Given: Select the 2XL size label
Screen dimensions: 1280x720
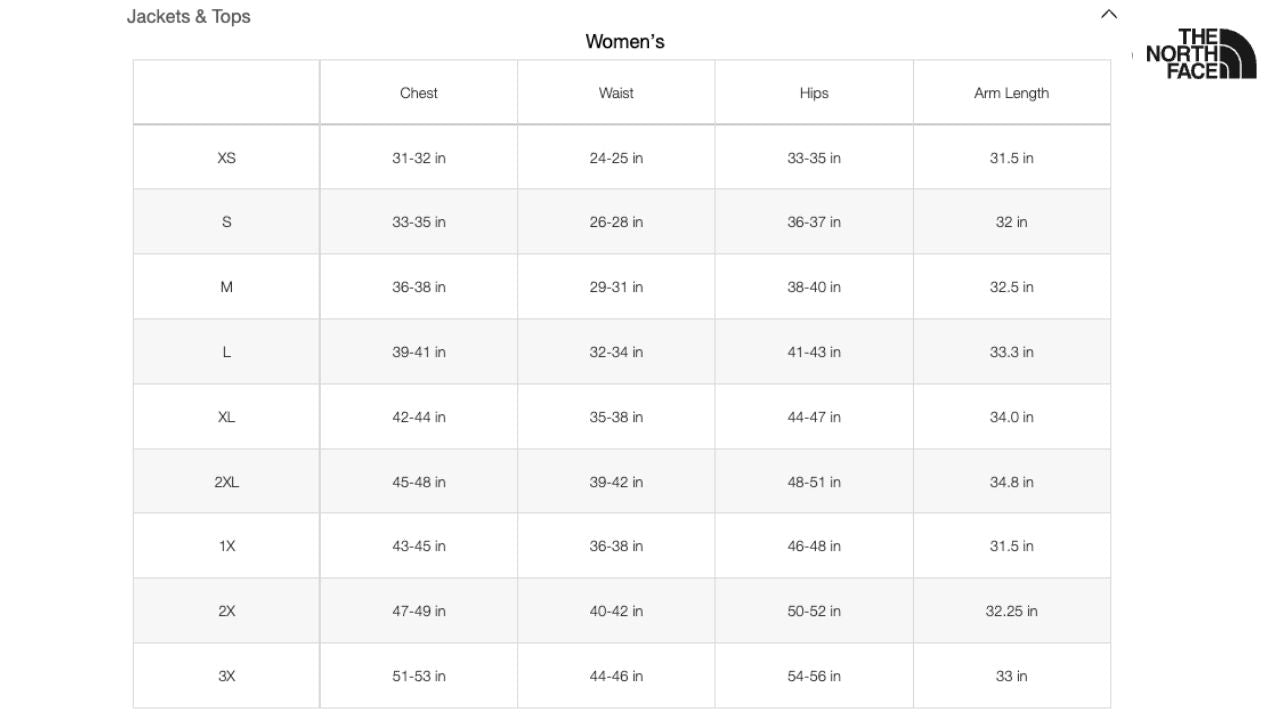Looking at the screenshot, I should pos(226,481).
